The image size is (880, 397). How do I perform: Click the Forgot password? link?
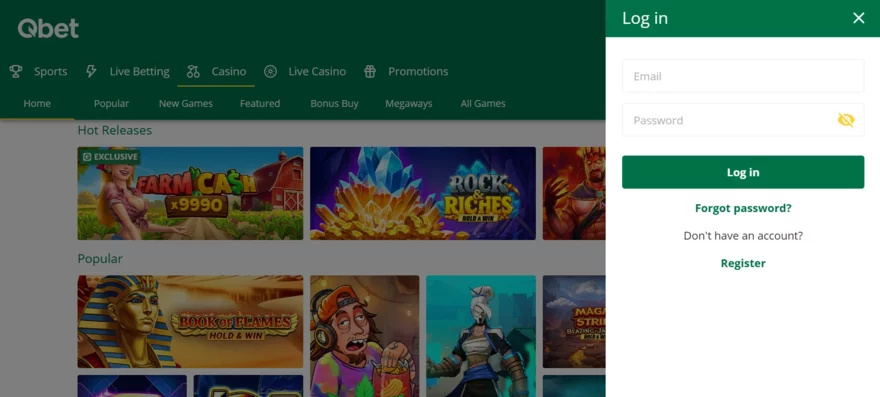click(743, 208)
